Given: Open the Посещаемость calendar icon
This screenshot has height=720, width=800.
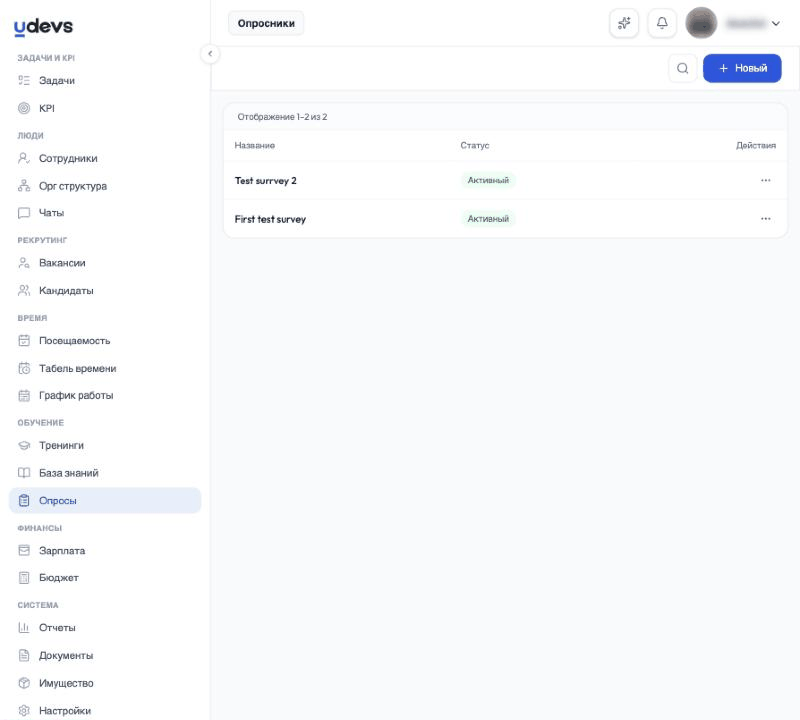Looking at the screenshot, I should [x=24, y=340].
